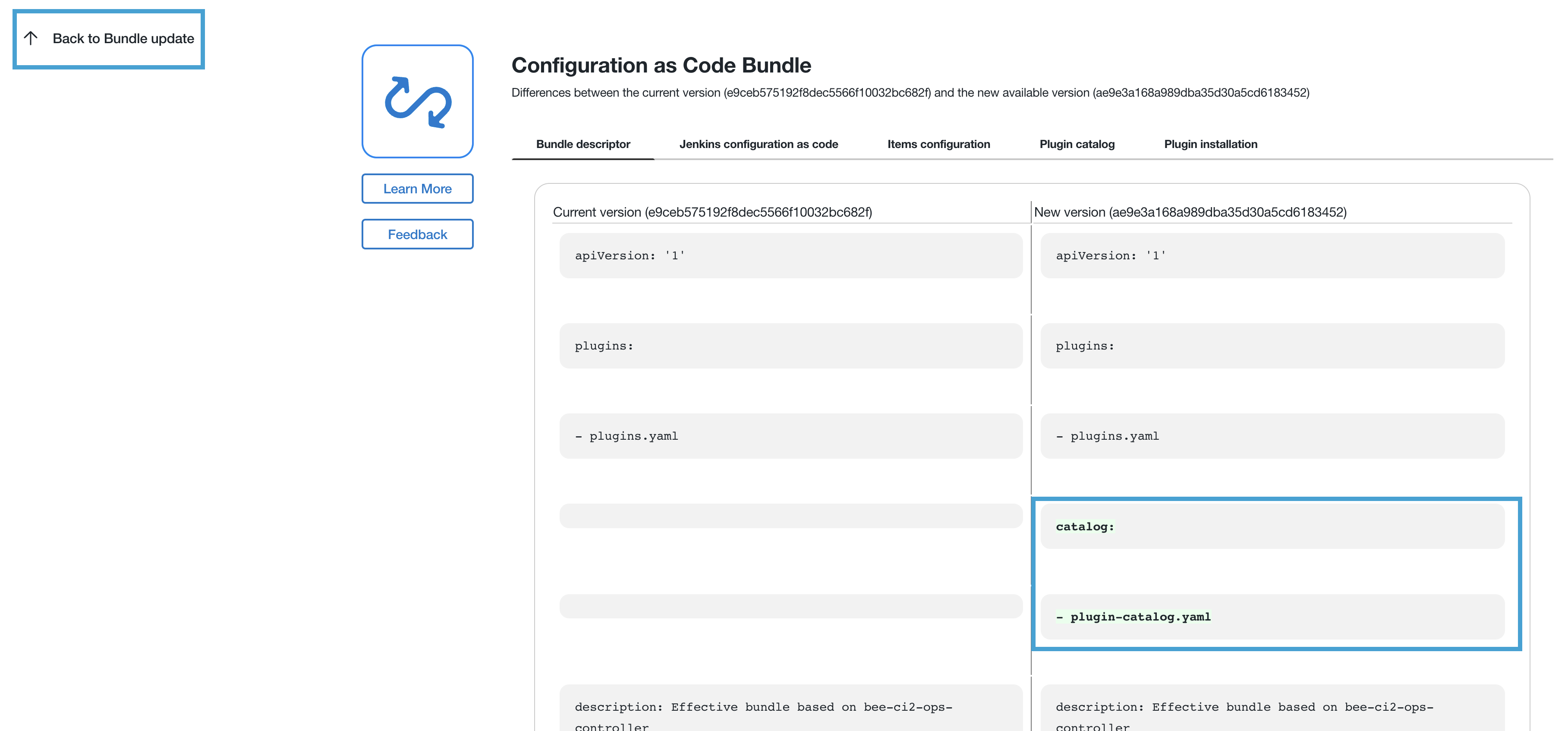Switch to Jenkins configuration as code tab
This screenshot has width=1568, height=731.
[x=758, y=144]
